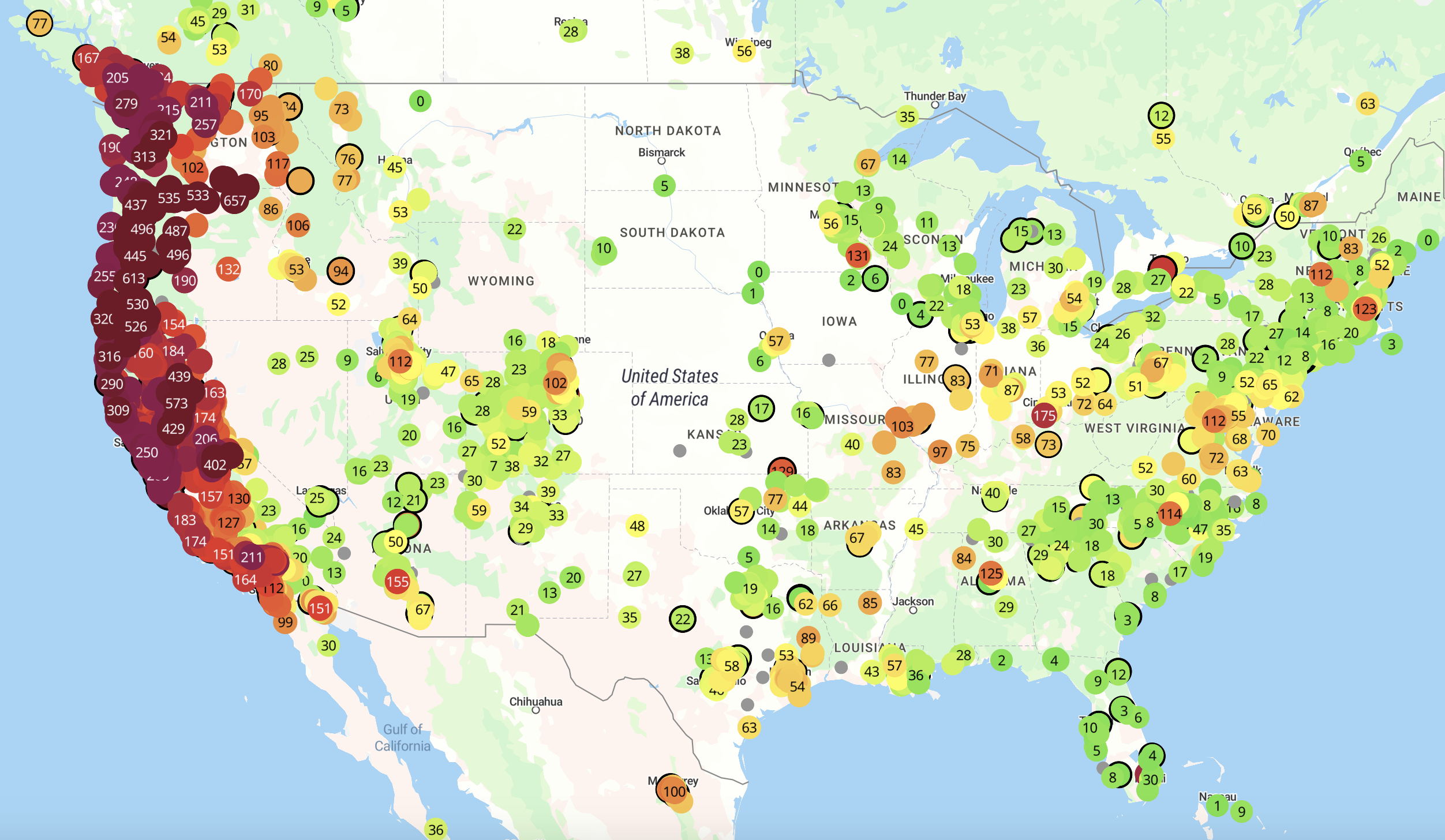The height and width of the screenshot is (840, 1445).
Task: Click the yellow 48 marker in Texas
Action: point(637,526)
